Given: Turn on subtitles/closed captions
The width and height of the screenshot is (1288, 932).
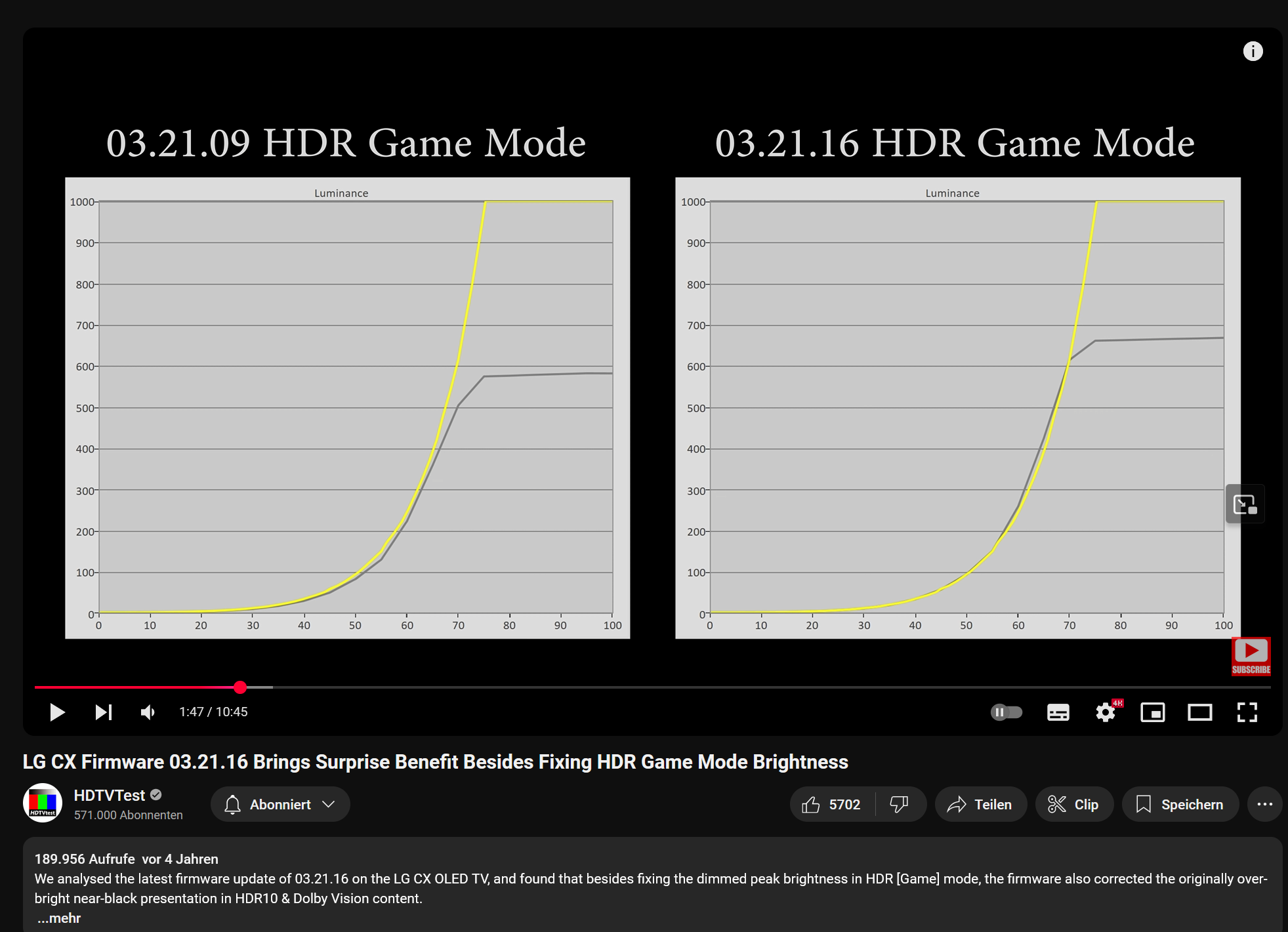Looking at the screenshot, I should [x=1058, y=712].
